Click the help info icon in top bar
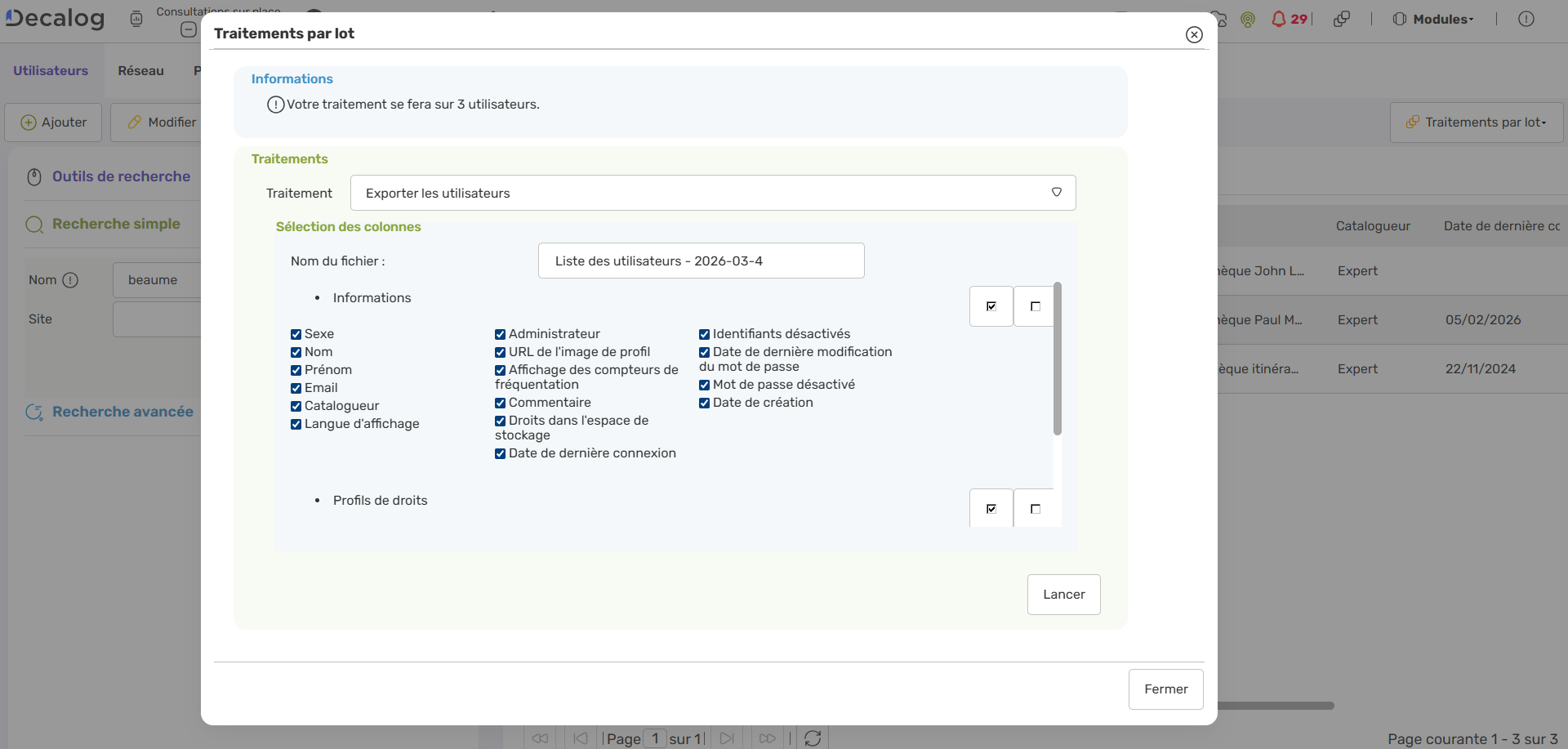 tap(1526, 19)
